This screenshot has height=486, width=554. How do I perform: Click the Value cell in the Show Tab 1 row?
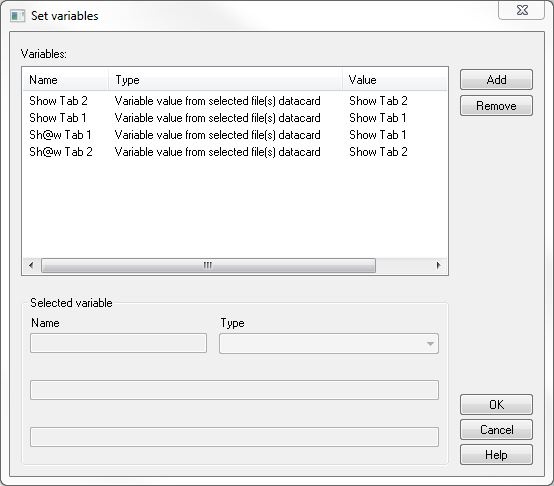click(x=378, y=118)
